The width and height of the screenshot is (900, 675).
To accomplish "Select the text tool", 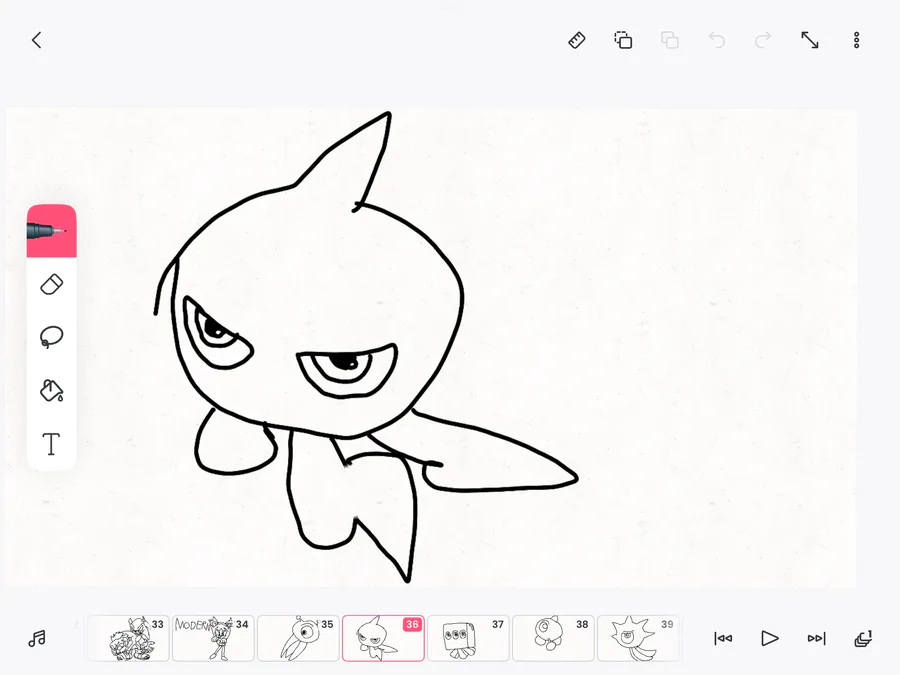I will [x=52, y=444].
